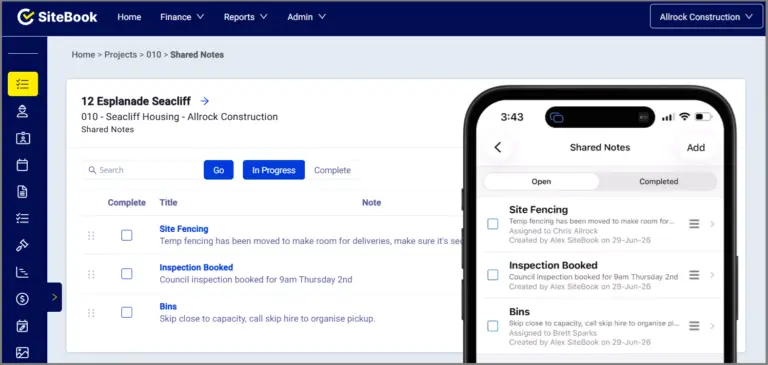
Task: Open the ID badge sidebar icon
Action: pyautogui.click(x=23, y=138)
